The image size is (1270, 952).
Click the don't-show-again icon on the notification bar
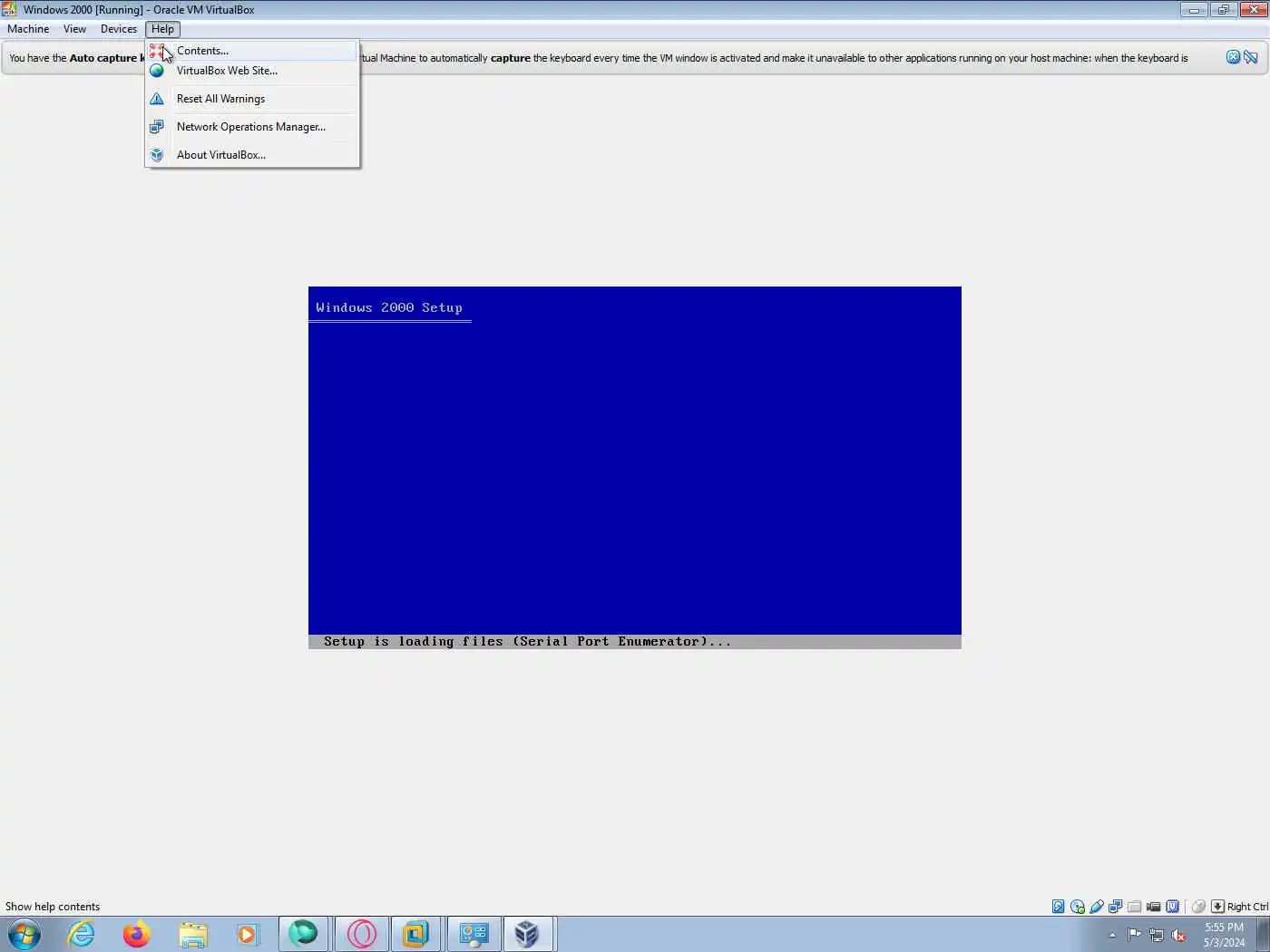click(1251, 57)
